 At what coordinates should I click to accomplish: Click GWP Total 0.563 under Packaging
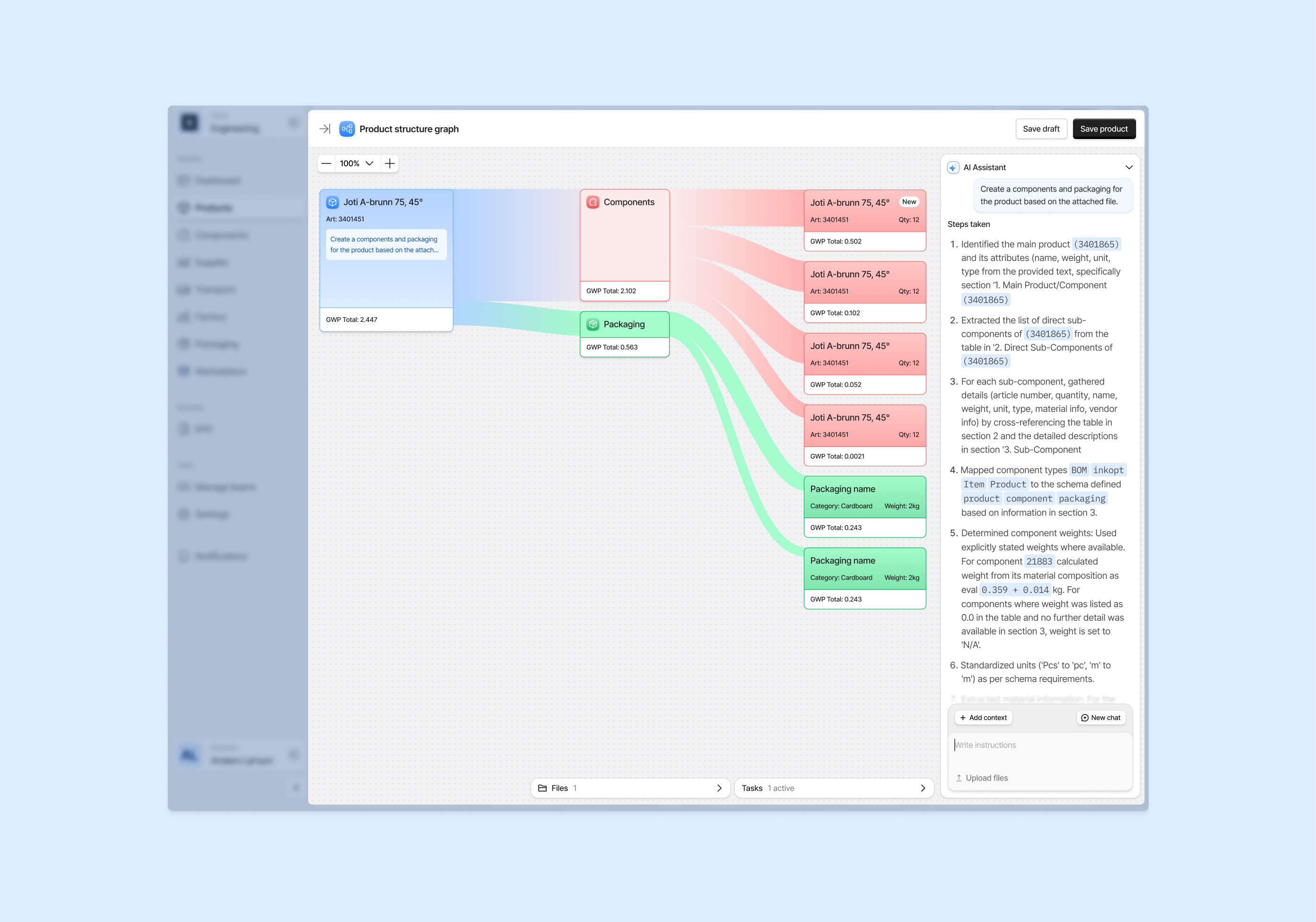pyautogui.click(x=611, y=347)
